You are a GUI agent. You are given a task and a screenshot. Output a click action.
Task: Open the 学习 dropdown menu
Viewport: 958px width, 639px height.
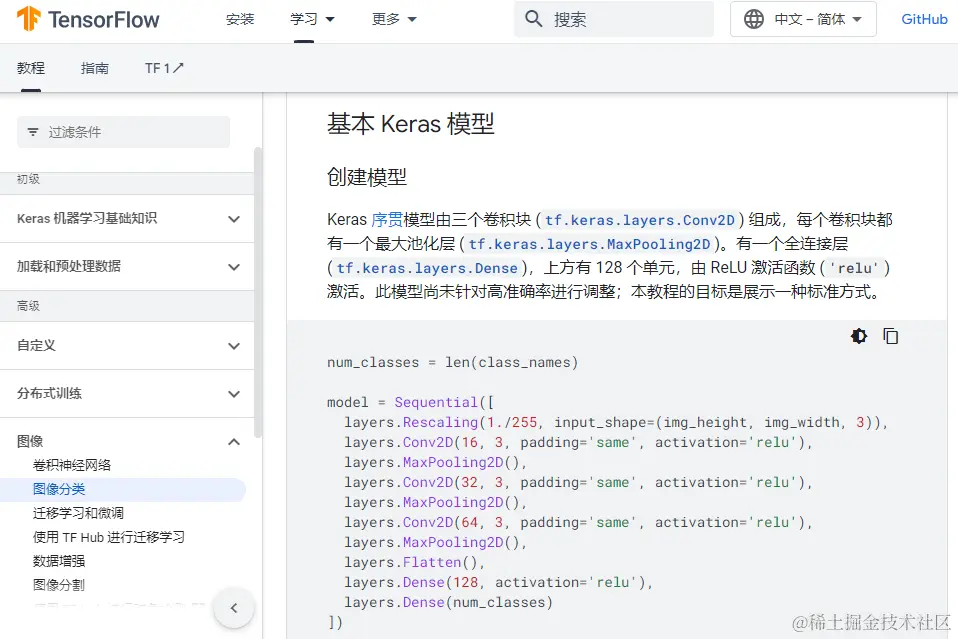(312, 20)
